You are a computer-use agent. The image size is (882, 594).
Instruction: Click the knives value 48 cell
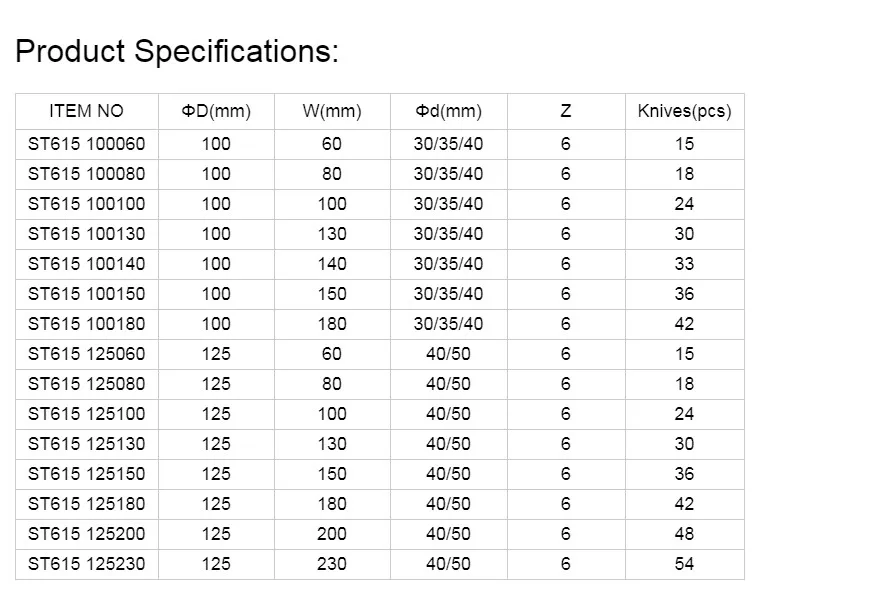click(685, 534)
